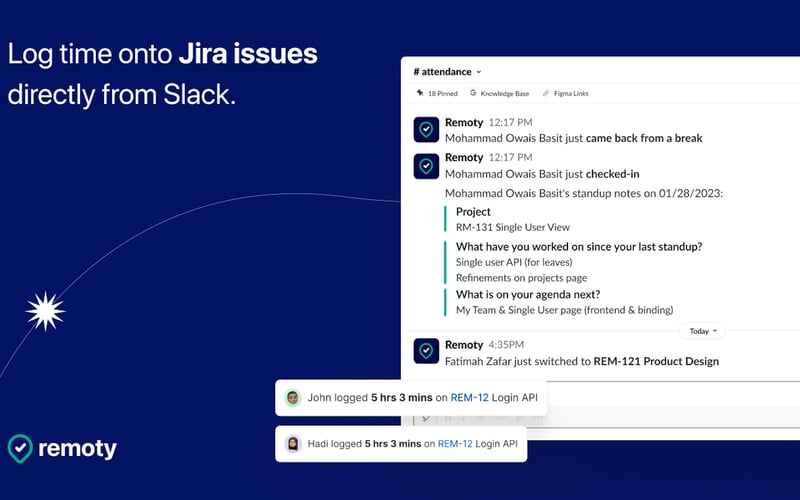Click the RM-131 Single User View project
800x500 pixels.
(513, 228)
